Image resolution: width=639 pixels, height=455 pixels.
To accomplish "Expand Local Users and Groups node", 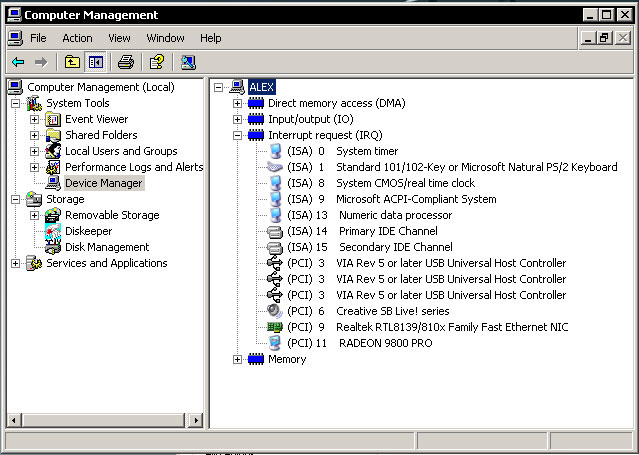I will [34, 151].
